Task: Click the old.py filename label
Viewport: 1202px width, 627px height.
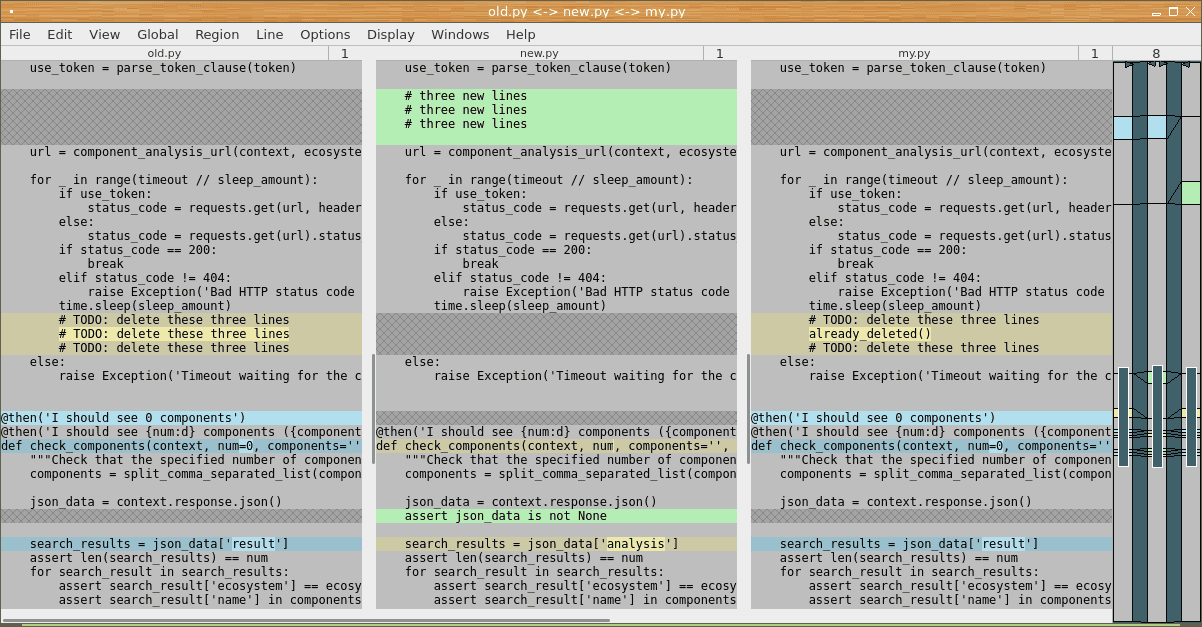Action: [x=164, y=53]
